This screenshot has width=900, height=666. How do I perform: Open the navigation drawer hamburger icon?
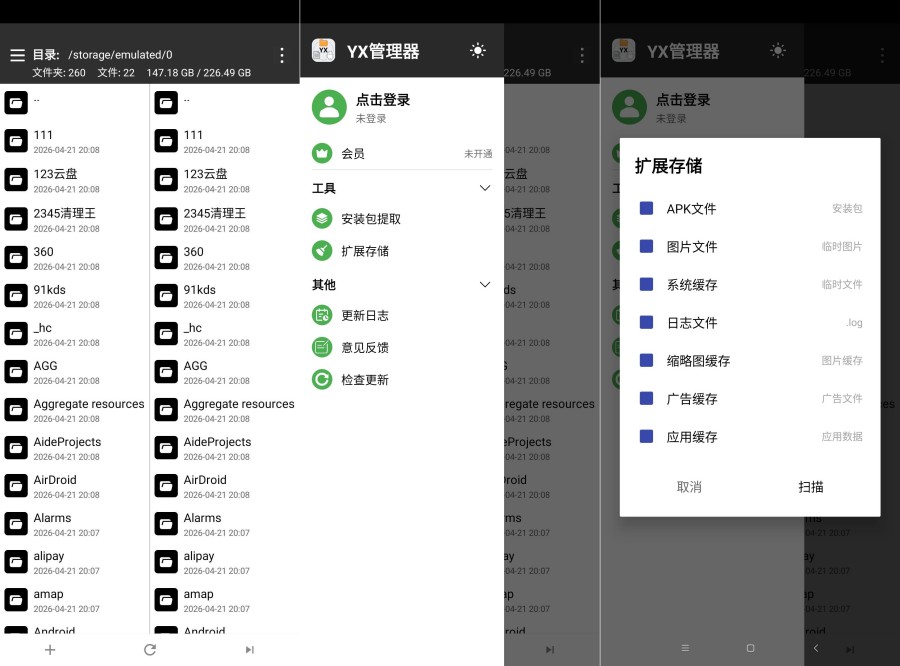point(17,56)
